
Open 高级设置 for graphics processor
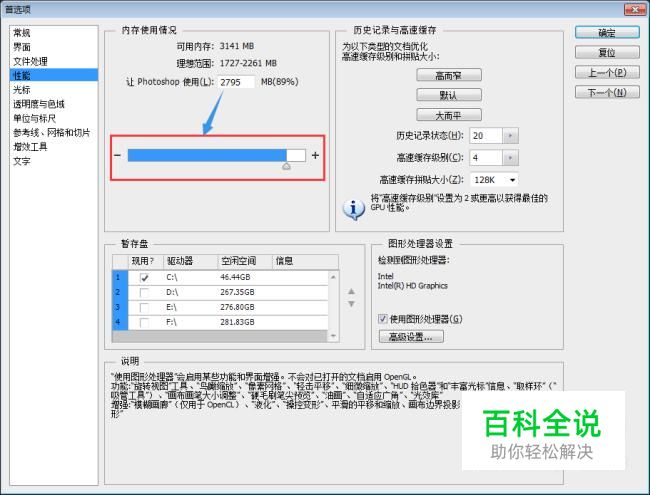411,336
